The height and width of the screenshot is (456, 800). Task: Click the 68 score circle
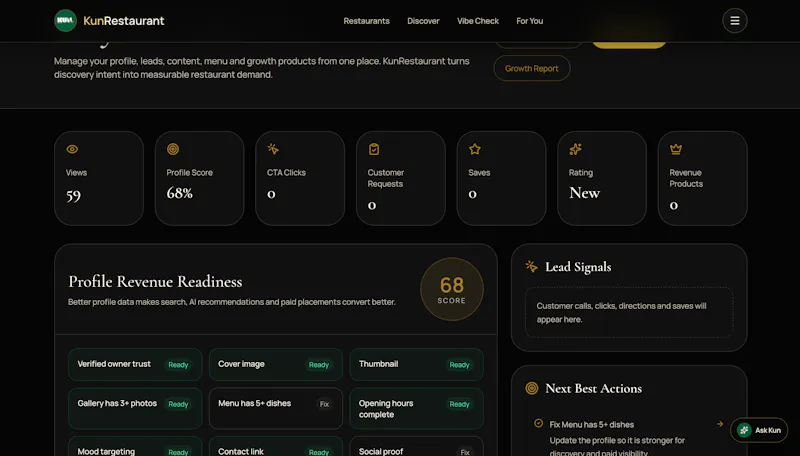(x=452, y=289)
